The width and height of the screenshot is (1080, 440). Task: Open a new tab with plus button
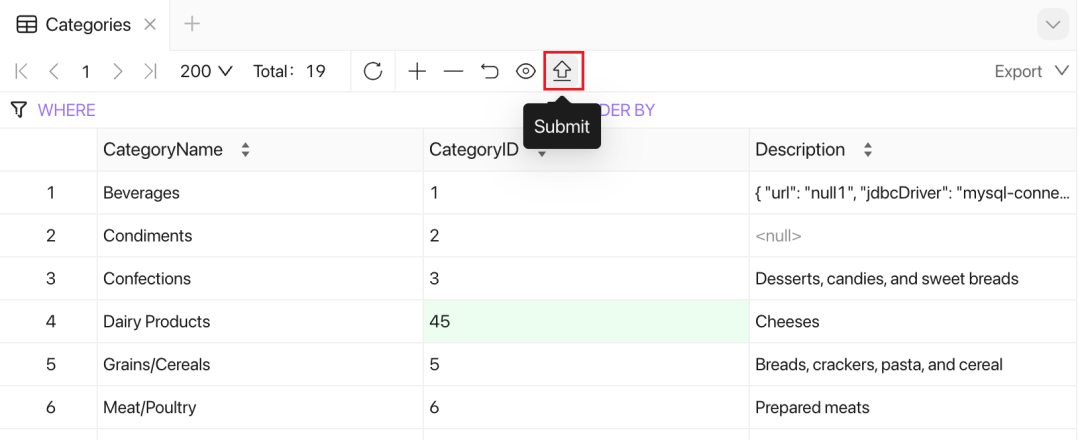click(193, 25)
